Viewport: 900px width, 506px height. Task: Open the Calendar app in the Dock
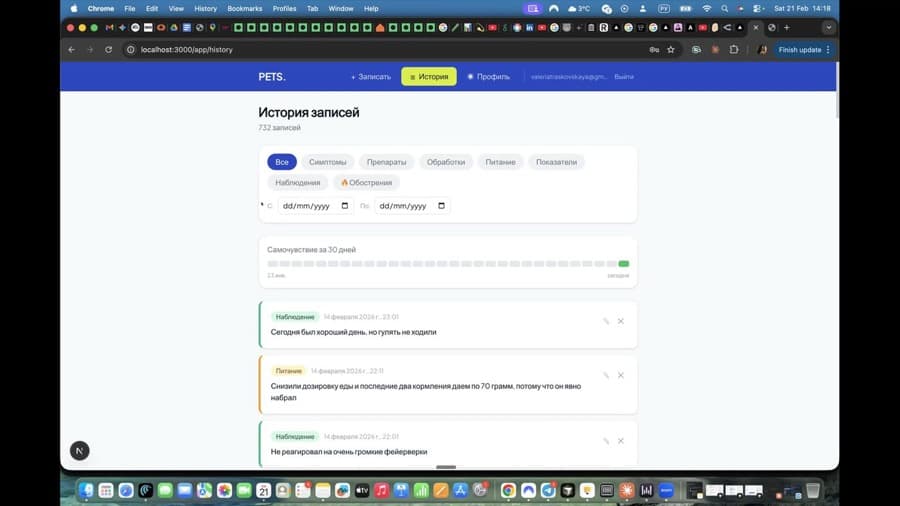pyautogui.click(x=263, y=491)
